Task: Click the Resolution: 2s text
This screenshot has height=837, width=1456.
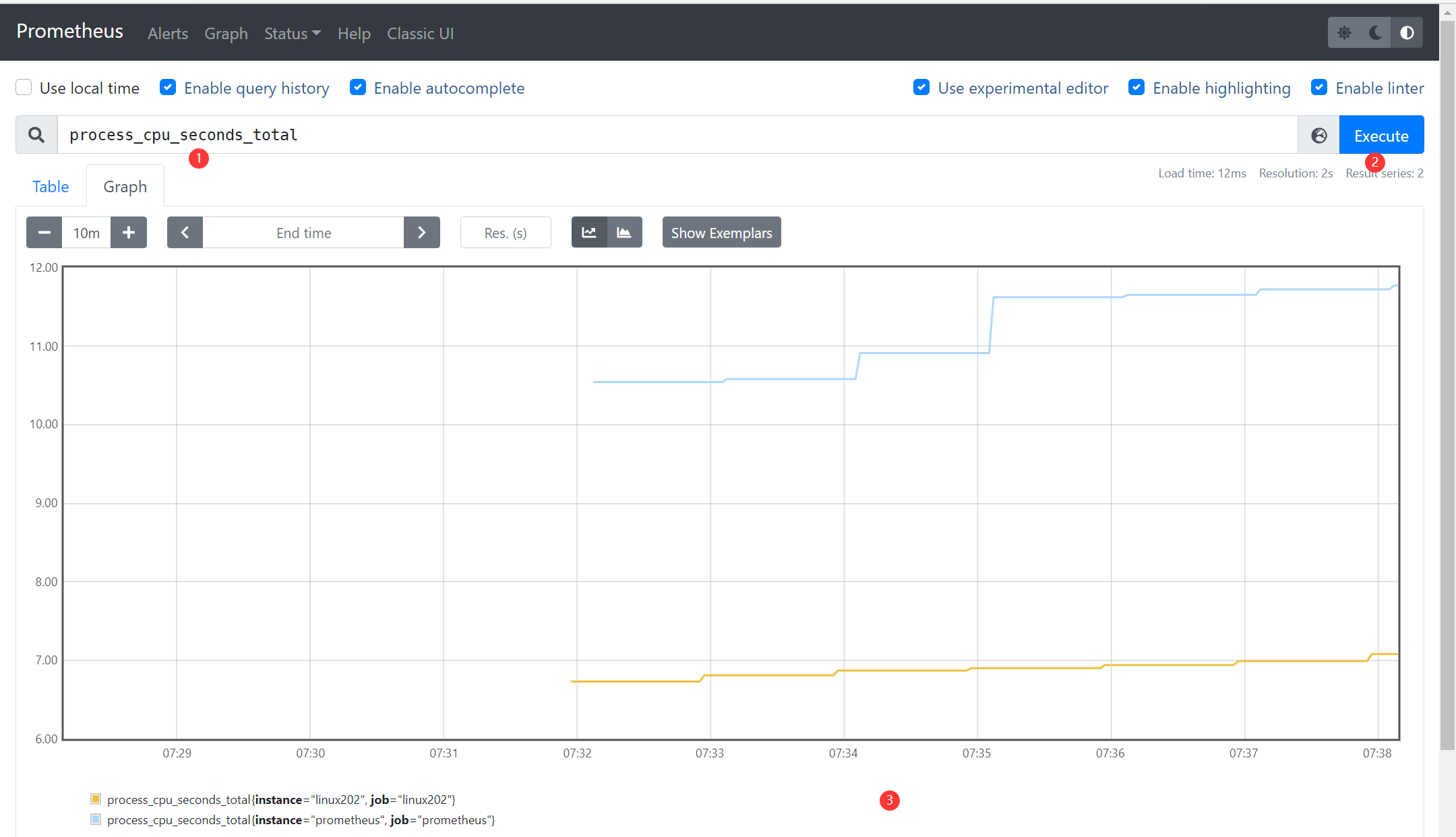Action: tap(1296, 173)
